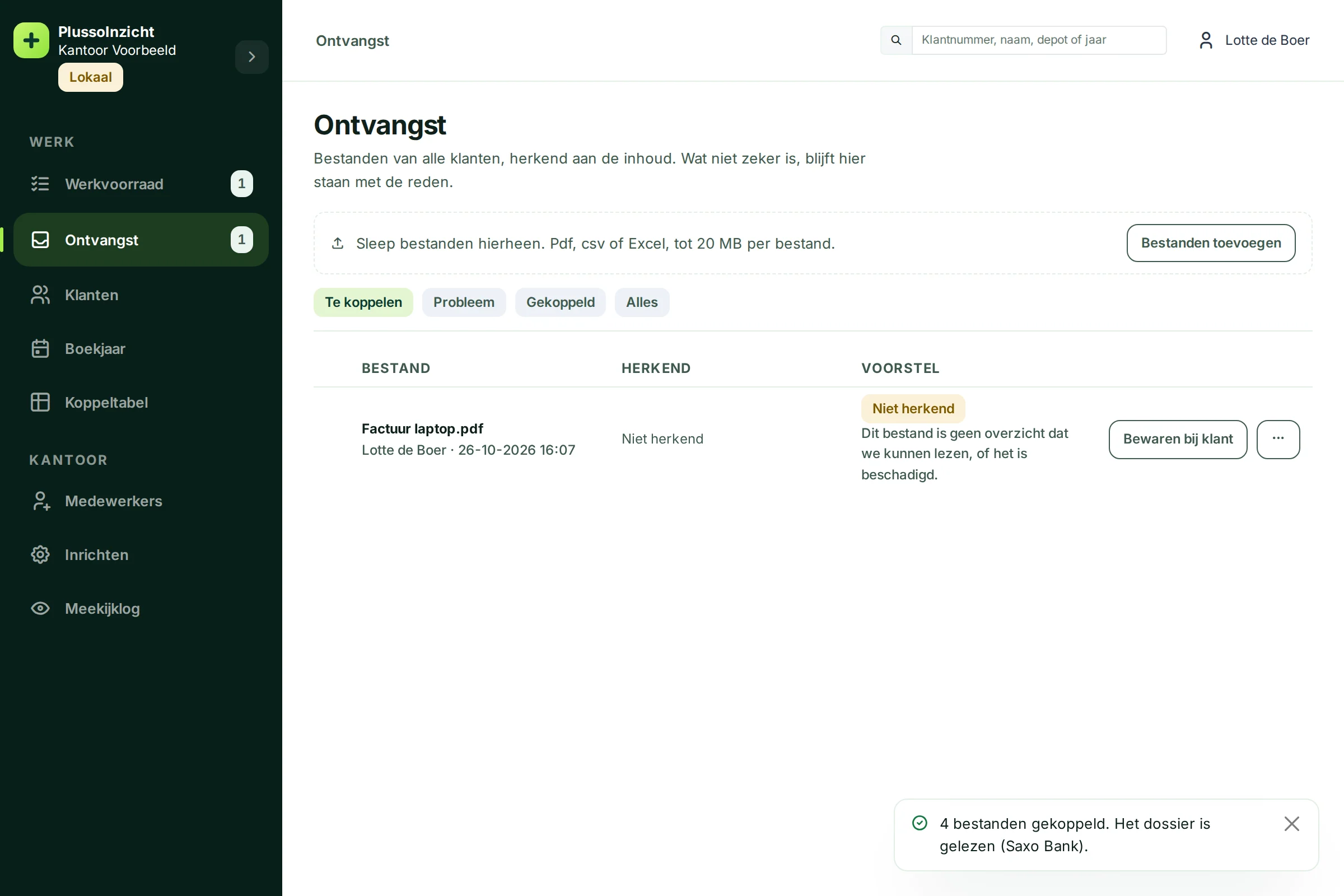Click the Werkvoorraad count badge '1'
Image resolution: width=1344 pixels, height=896 pixels.
click(x=242, y=184)
